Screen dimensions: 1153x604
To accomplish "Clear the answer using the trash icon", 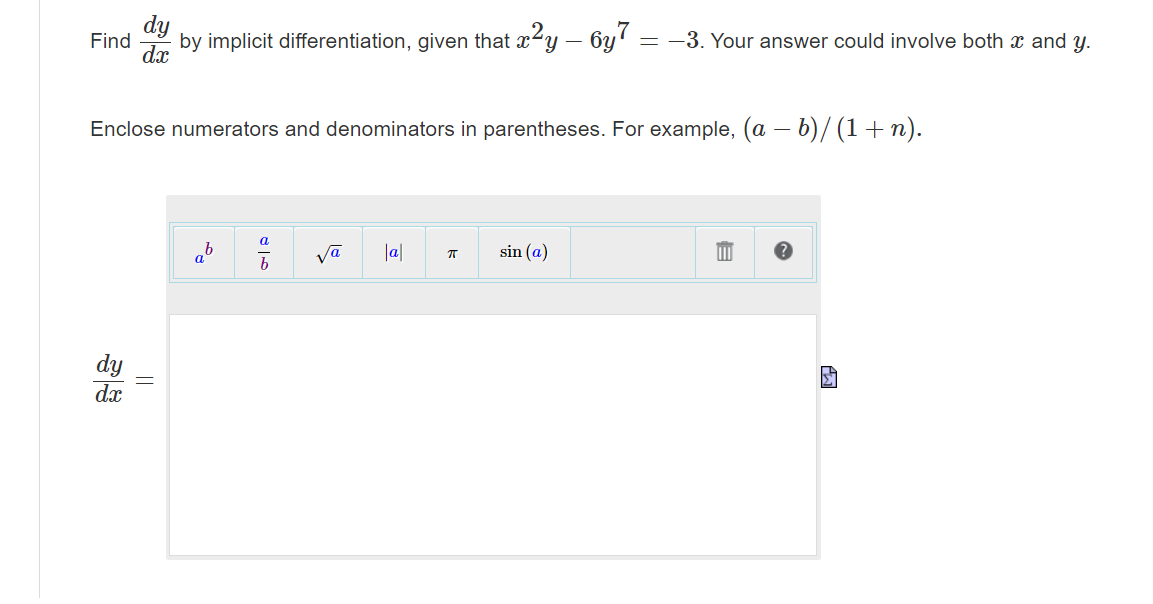I will 724,252.
